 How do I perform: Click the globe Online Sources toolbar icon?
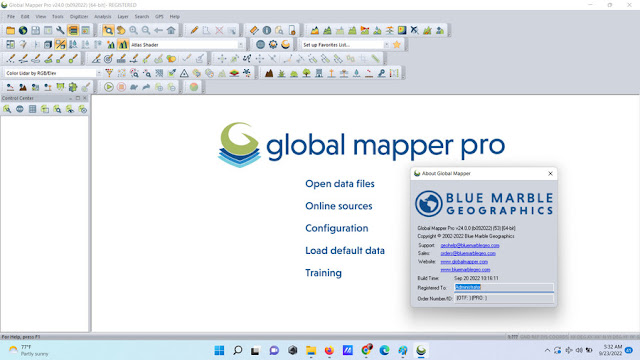click(23, 30)
